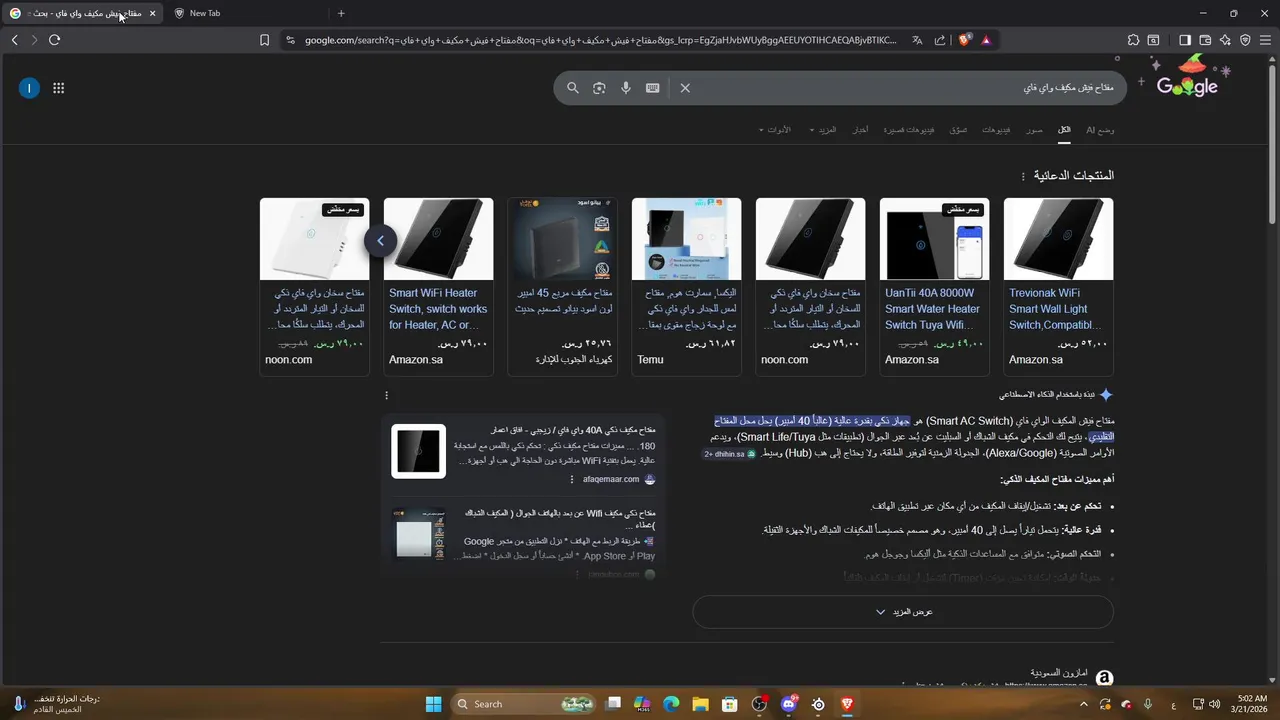Open the three-dot menu above the source cards

click(x=386, y=395)
